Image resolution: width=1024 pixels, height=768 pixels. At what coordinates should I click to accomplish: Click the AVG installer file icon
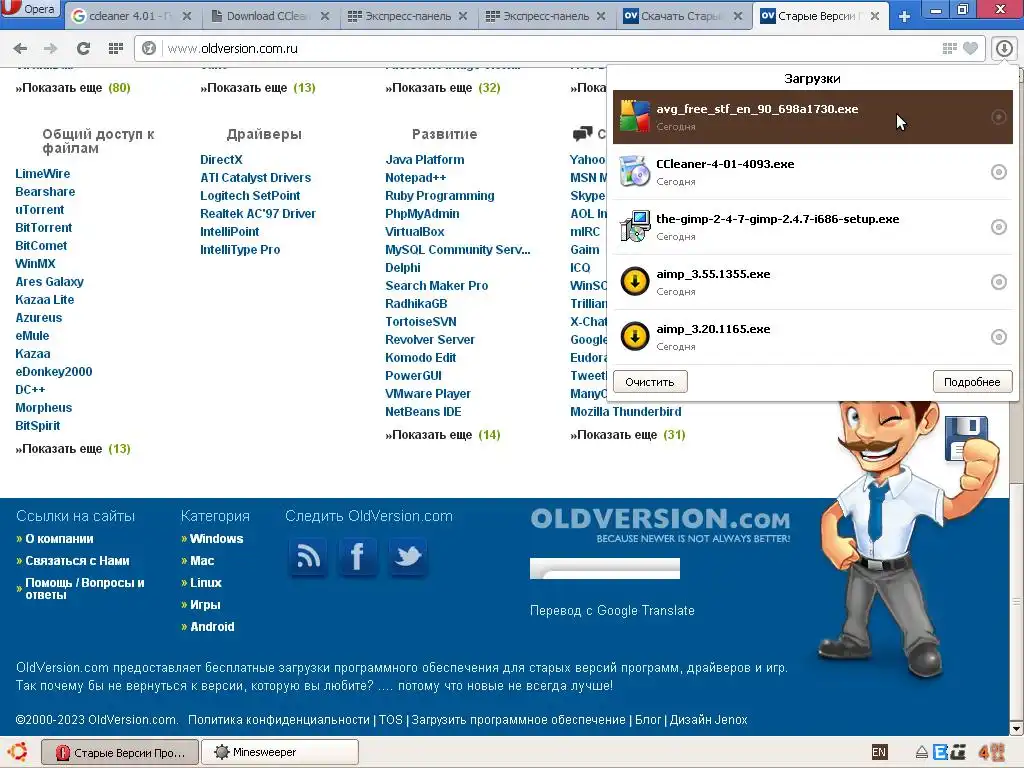point(635,117)
